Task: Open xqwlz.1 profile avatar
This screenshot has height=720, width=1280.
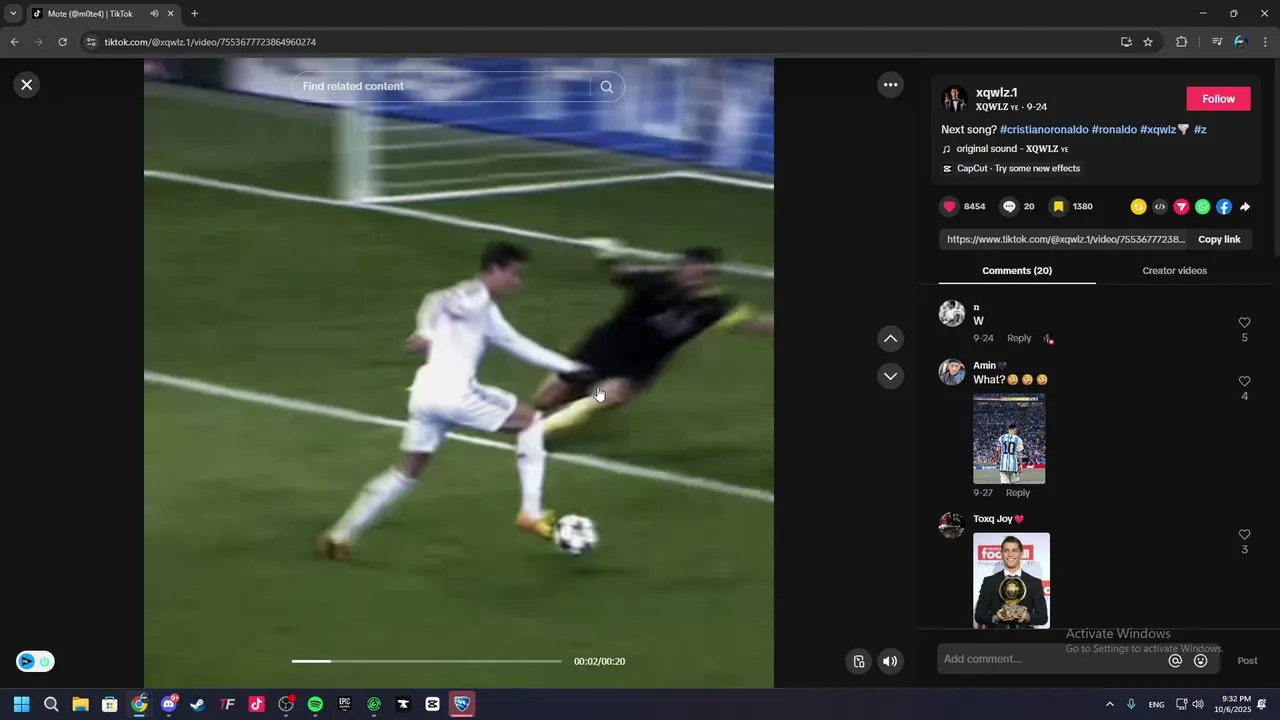Action: pos(954,99)
